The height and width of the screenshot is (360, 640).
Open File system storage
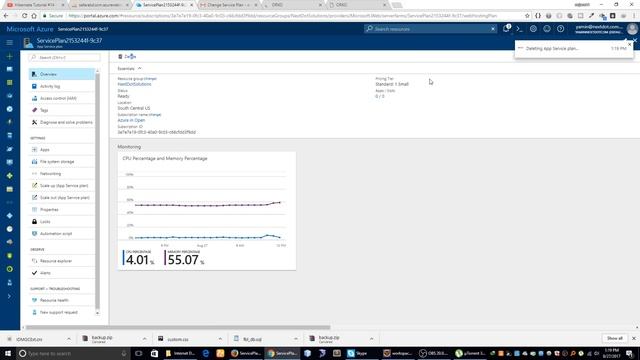(x=62, y=162)
